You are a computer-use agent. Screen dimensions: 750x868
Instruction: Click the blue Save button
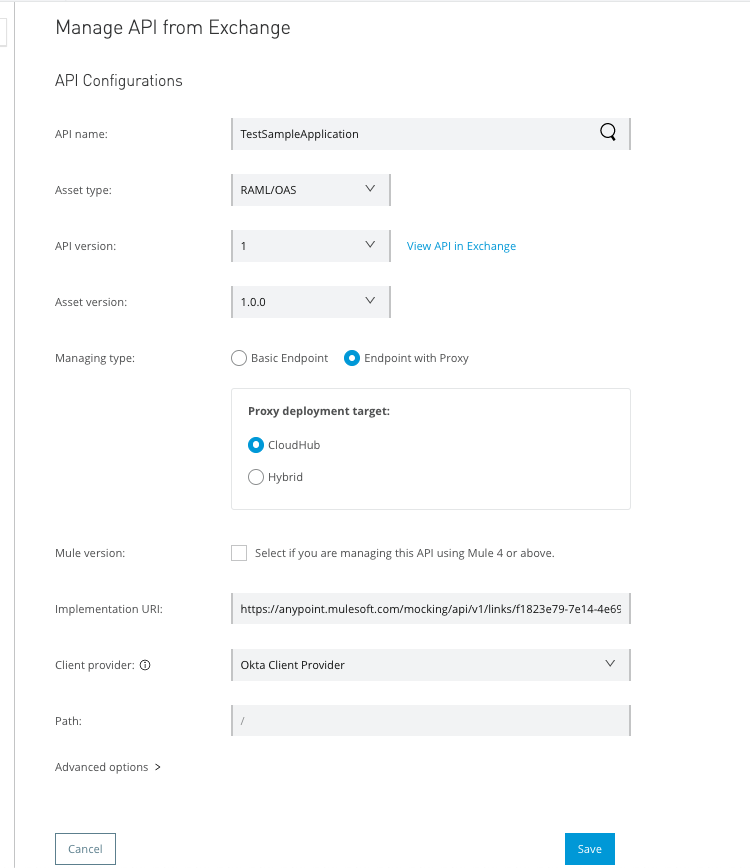tap(589, 849)
